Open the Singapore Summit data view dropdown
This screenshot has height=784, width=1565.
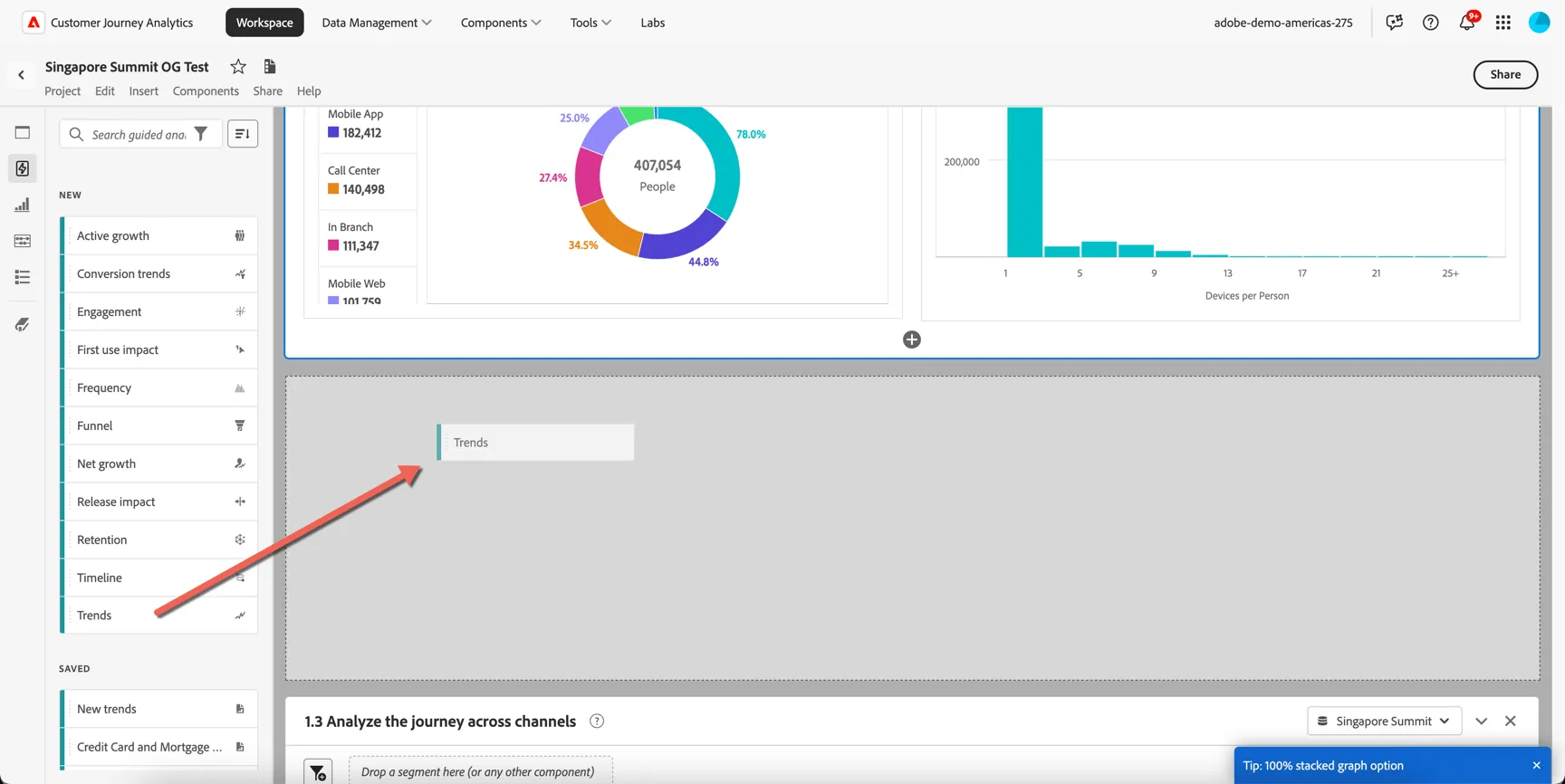(x=1384, y=722)
